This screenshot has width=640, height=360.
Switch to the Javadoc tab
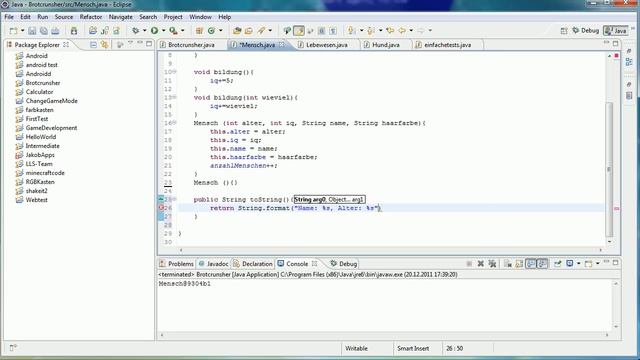pos(213,264)
